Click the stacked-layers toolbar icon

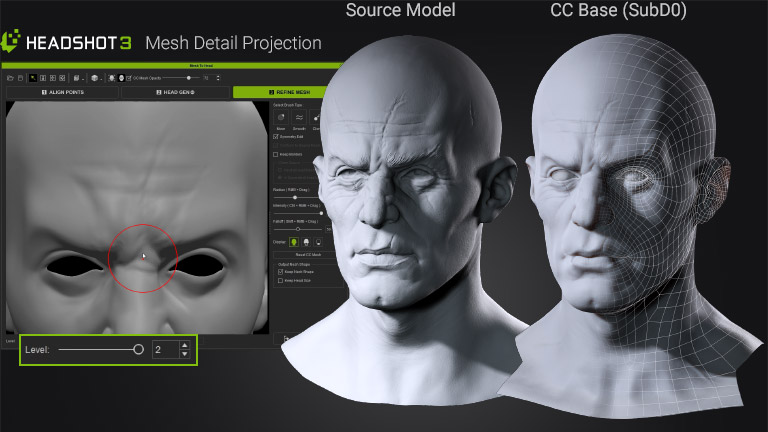click(x=76, y=78)
